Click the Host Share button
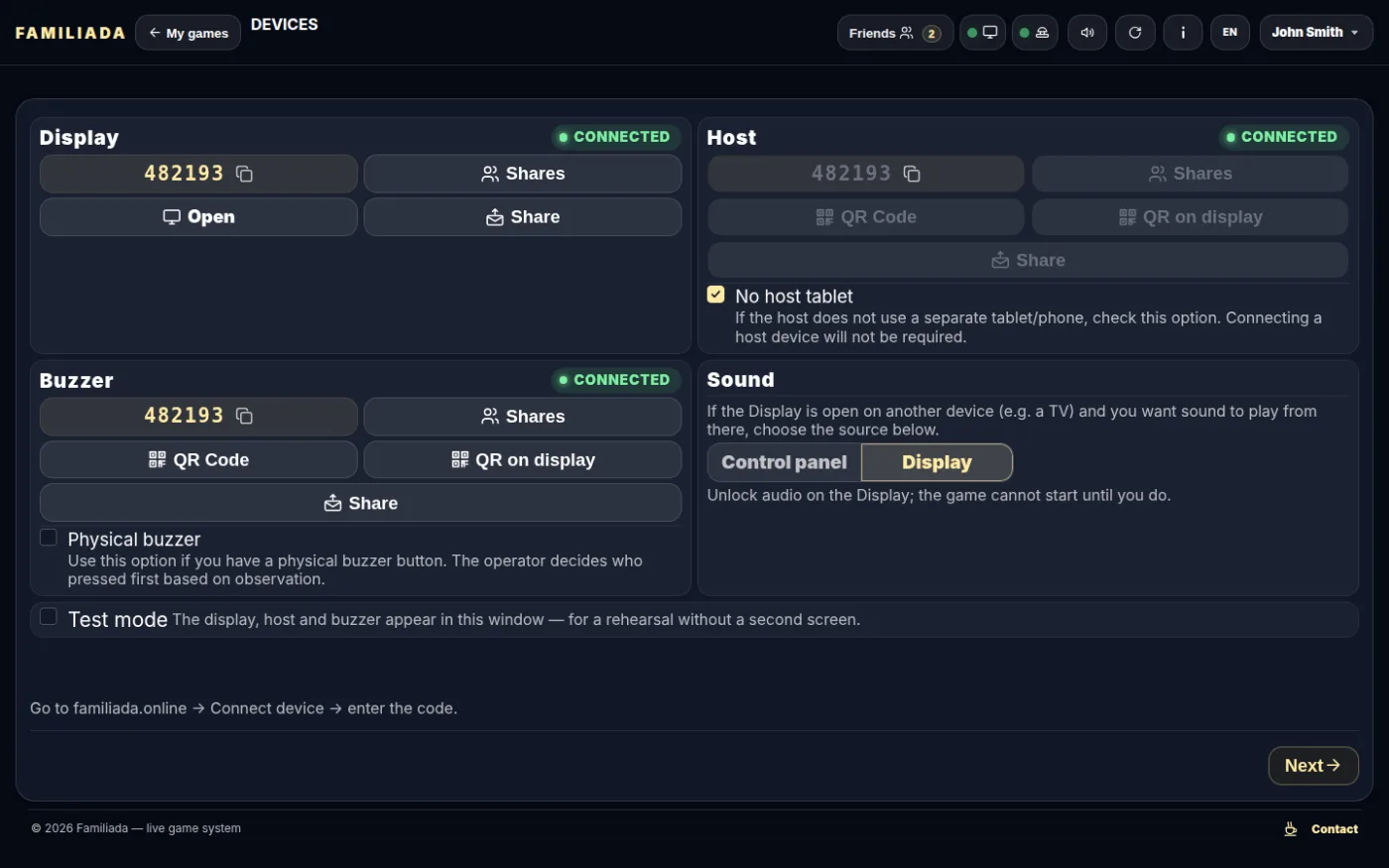1389x868 pixels. (1028, 260)
